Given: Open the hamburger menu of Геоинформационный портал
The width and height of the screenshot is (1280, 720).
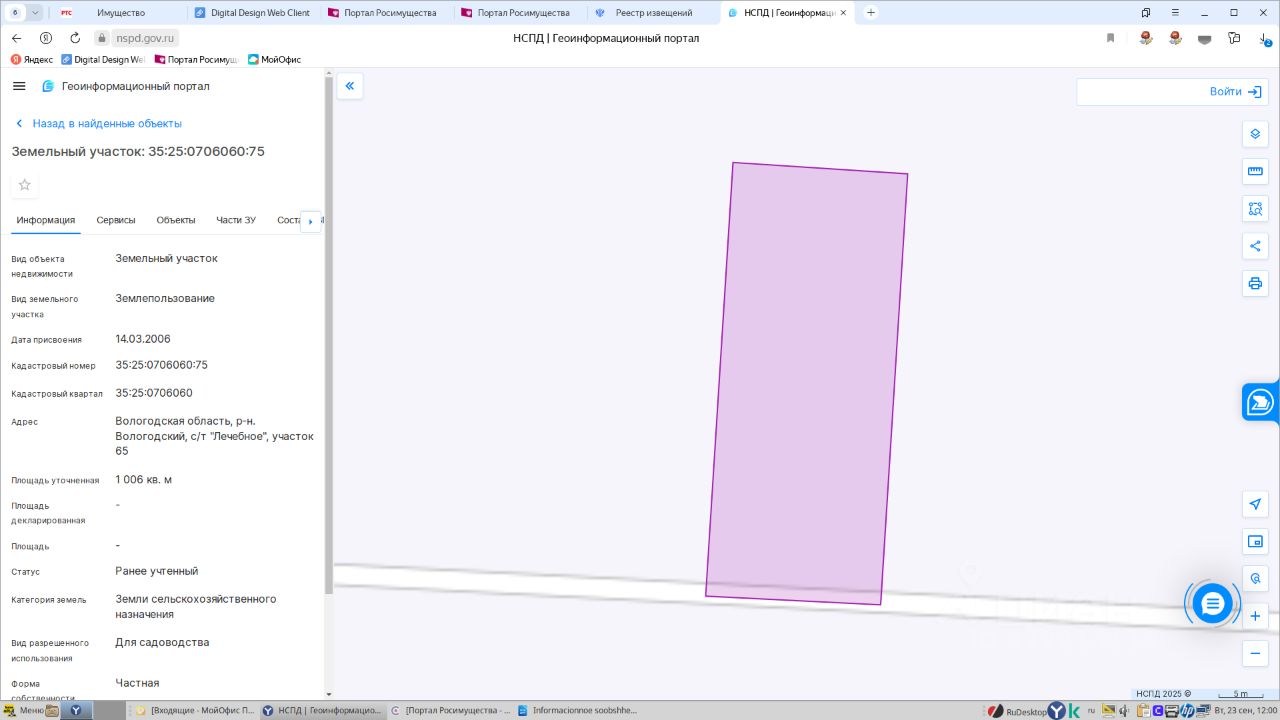Looking at the screenshot, I should pyautogui.click(x=19, y=86).
